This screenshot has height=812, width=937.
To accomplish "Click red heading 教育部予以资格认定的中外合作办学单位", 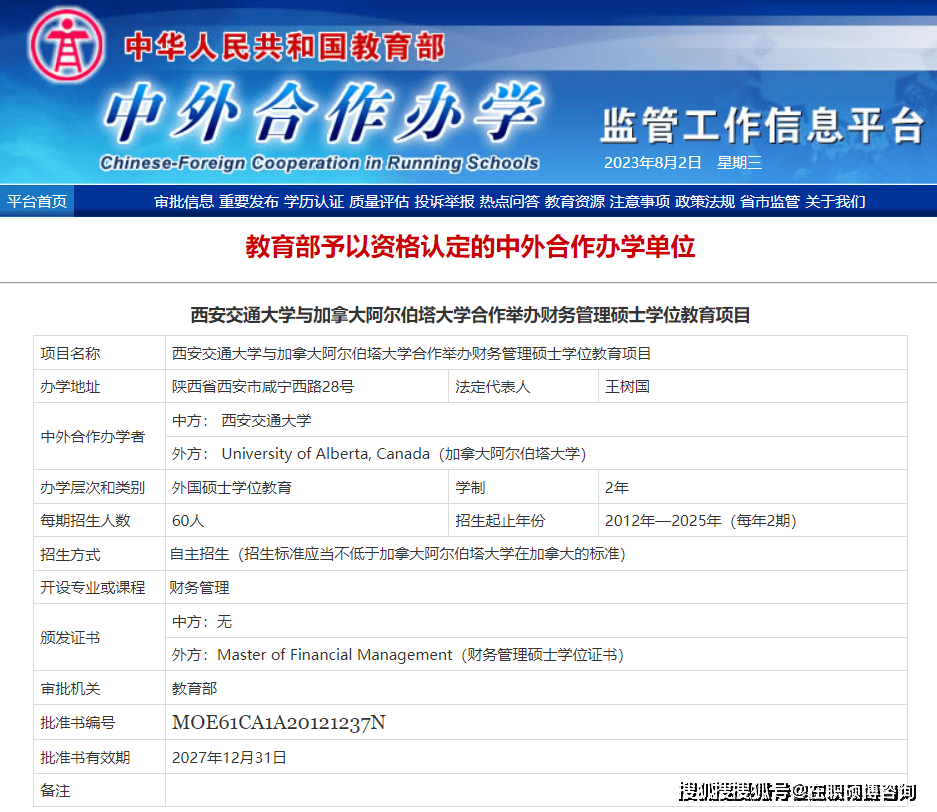I will pos(470,247).
